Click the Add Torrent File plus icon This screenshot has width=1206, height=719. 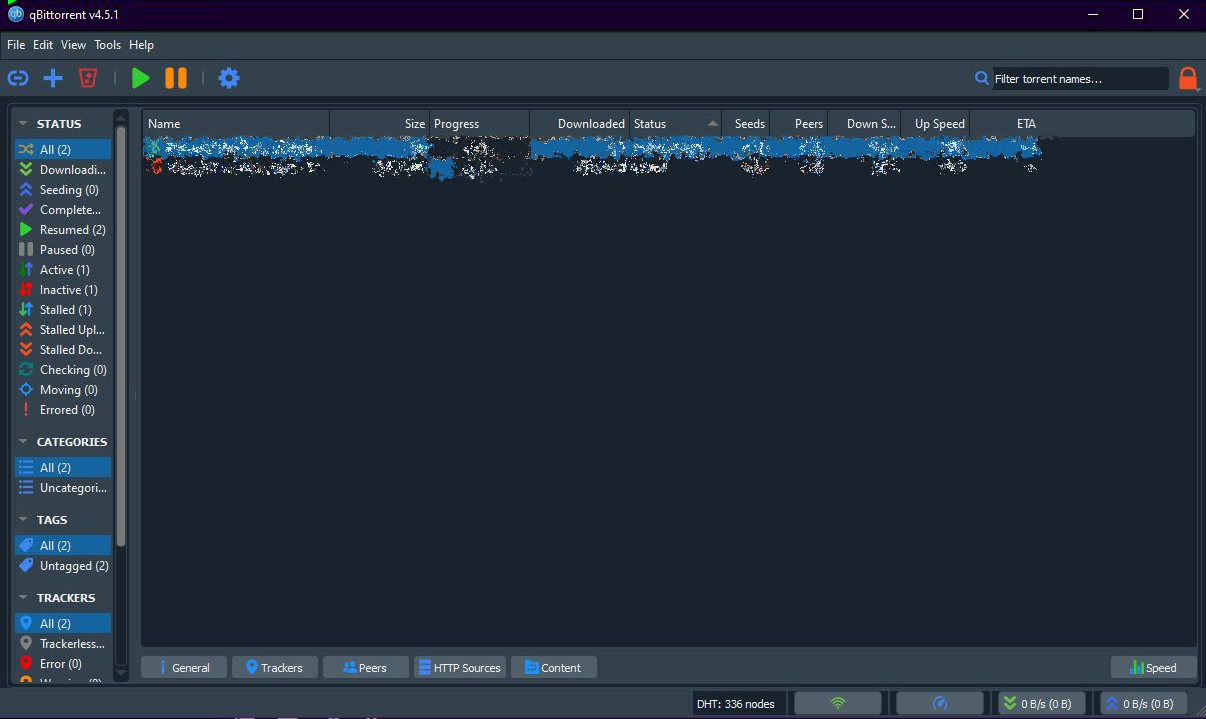click(53, 77)
